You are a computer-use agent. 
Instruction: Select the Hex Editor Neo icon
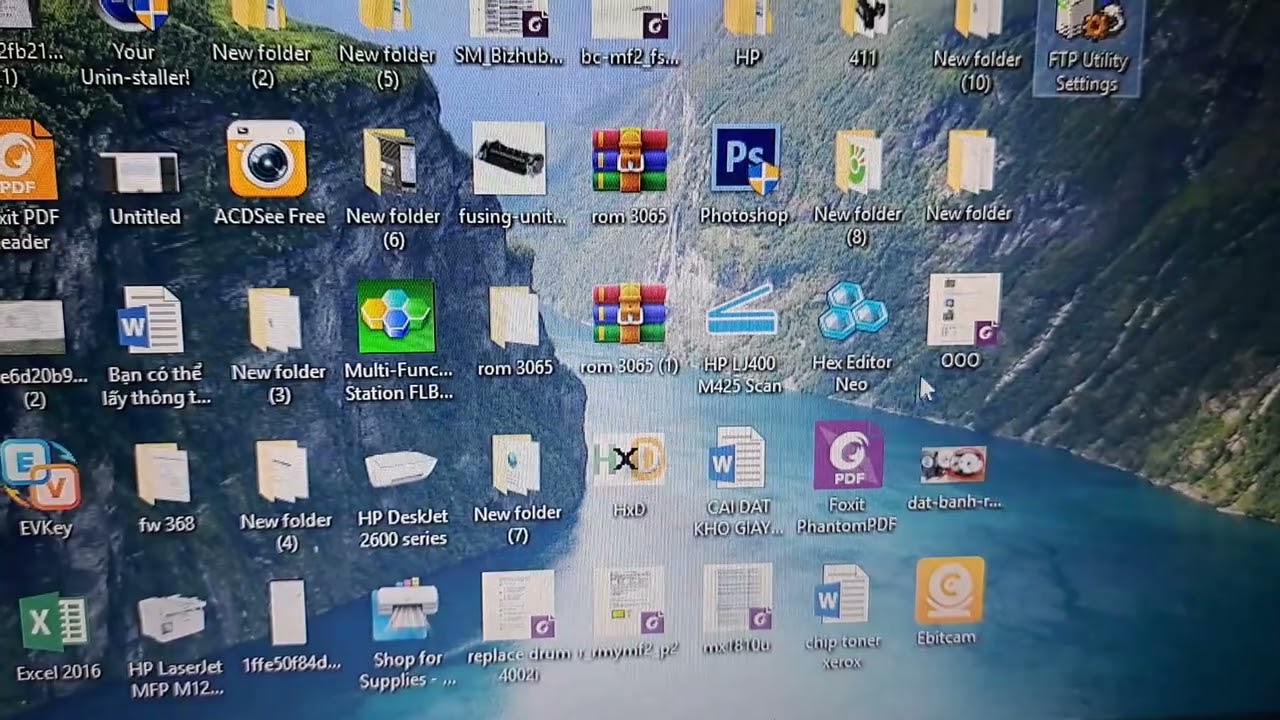(x=852, y=310)
